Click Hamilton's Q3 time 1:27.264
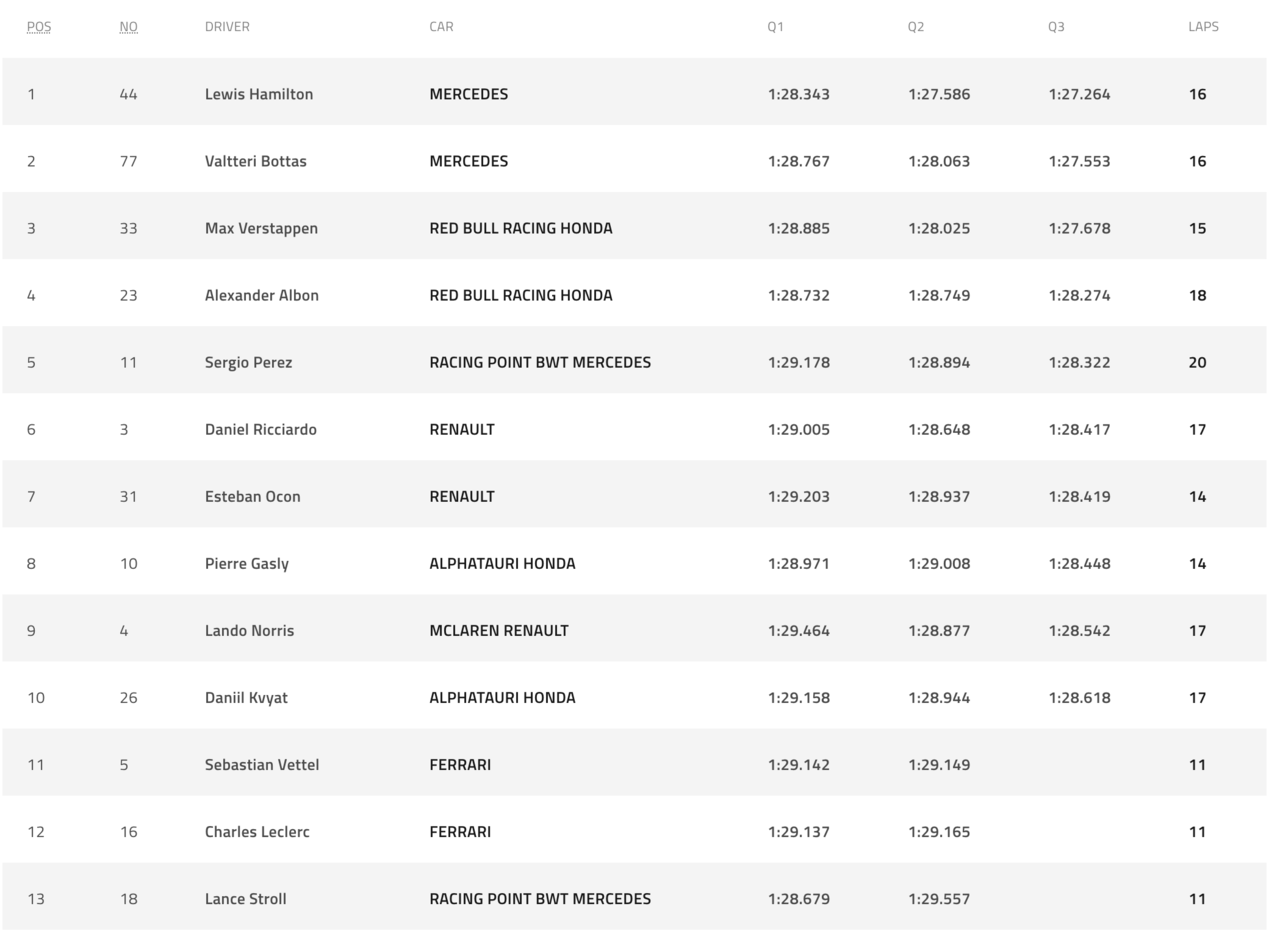 (1079, 94)
